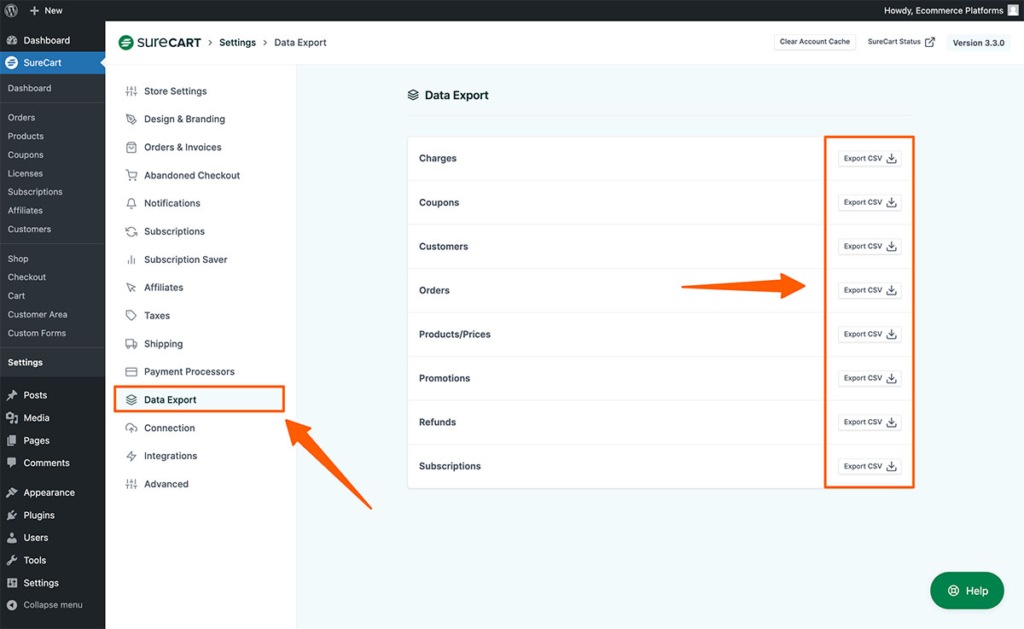Viewport: 1024px width, 629px height.
Task: Open Plugins in WordPress sidebar
Action: tap(39, 515)
